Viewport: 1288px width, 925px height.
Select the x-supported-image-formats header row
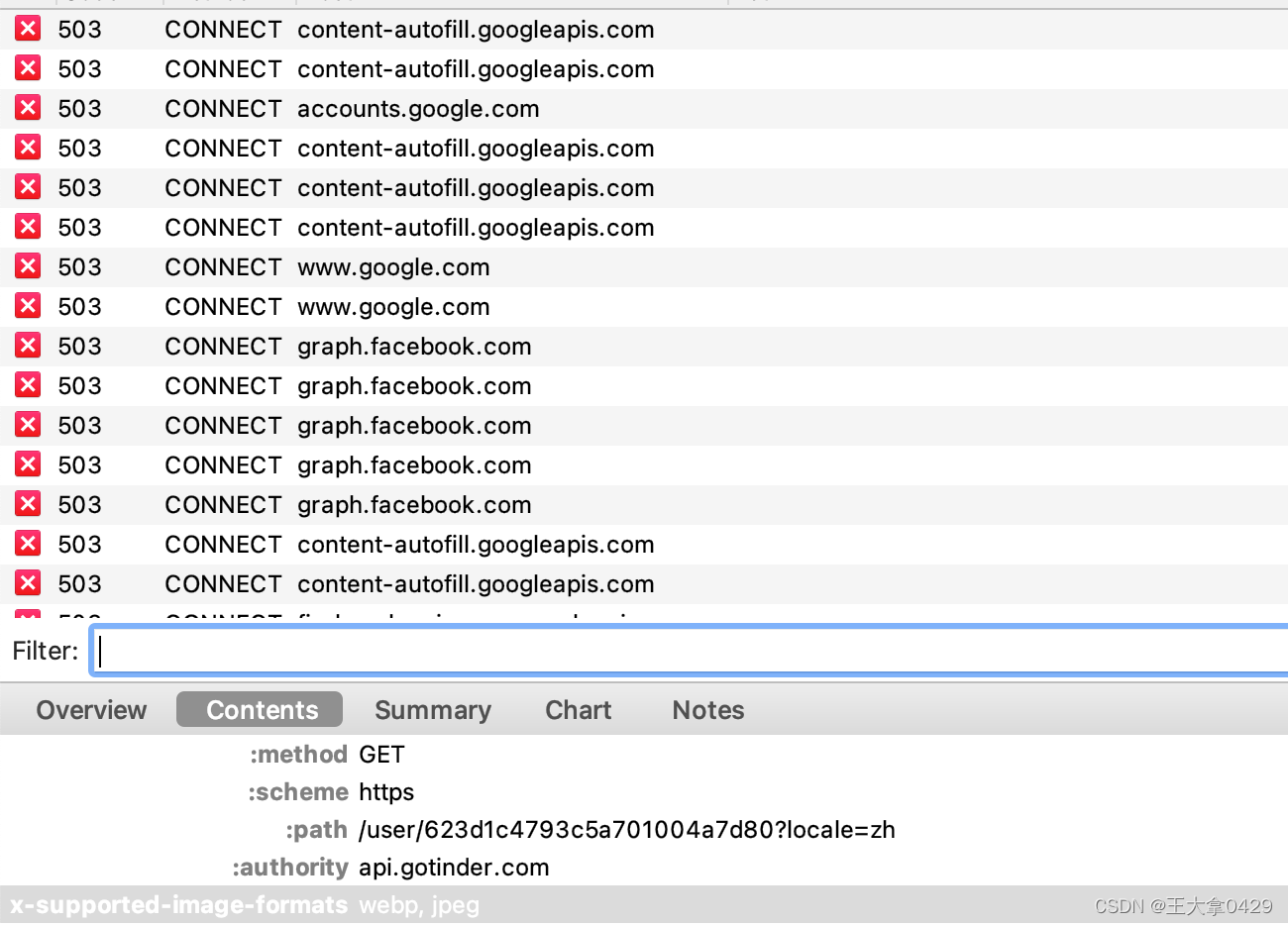coord(644,905)
